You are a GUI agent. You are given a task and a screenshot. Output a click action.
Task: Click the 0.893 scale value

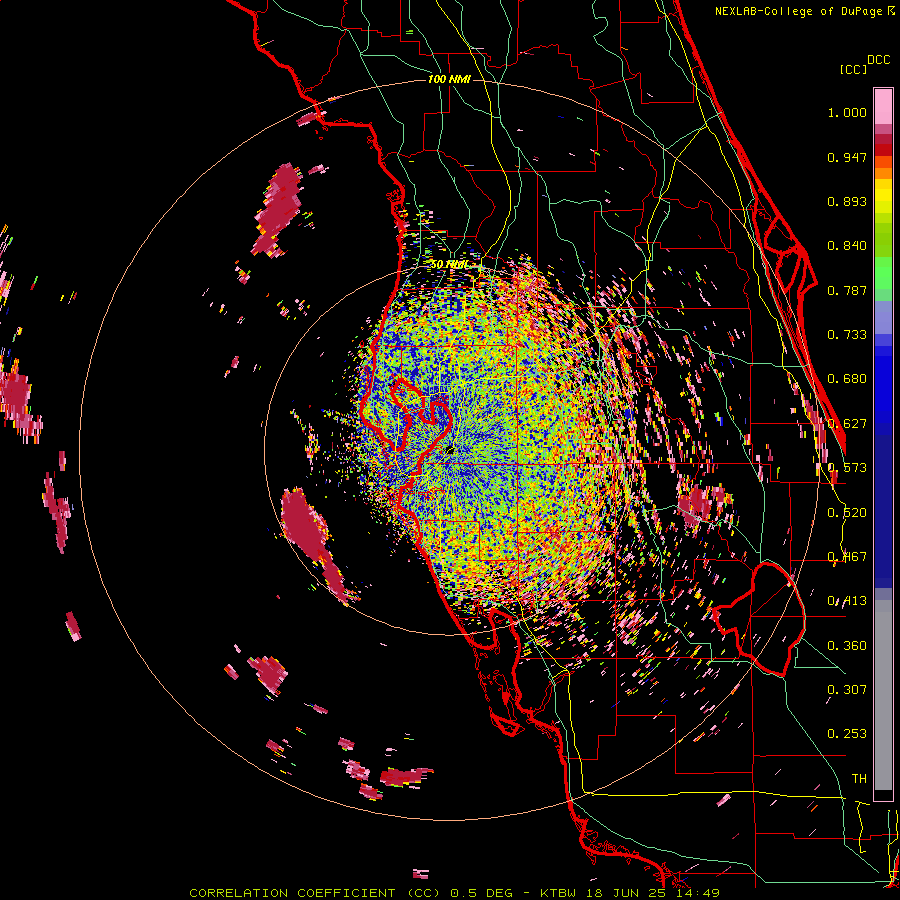(847, 201)
